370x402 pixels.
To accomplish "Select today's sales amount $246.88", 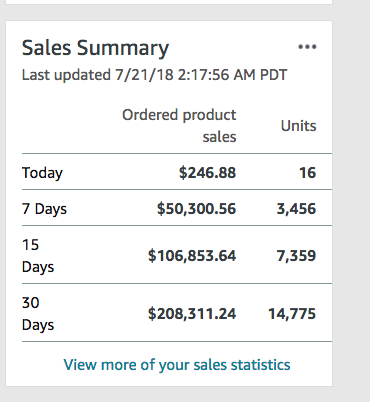I will click(207, 173).
